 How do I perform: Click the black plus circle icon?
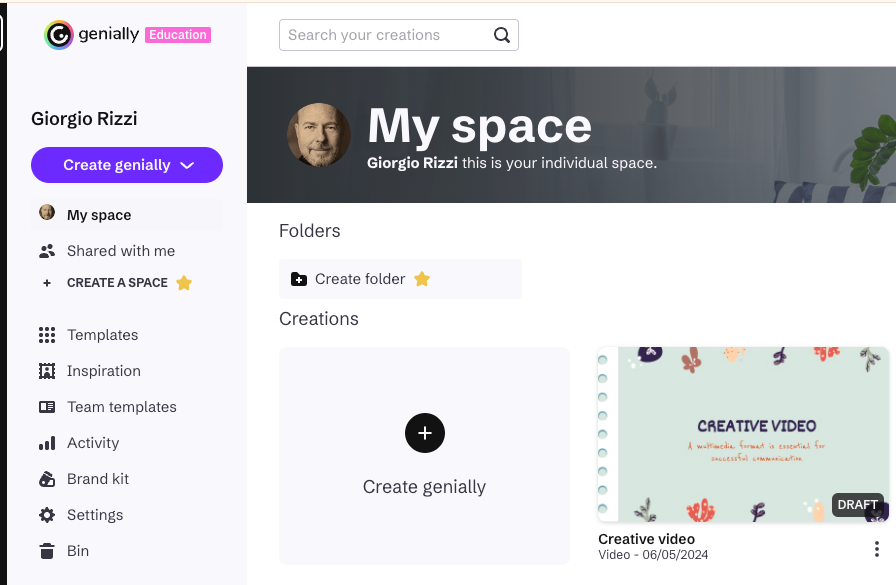pos(425,433)
